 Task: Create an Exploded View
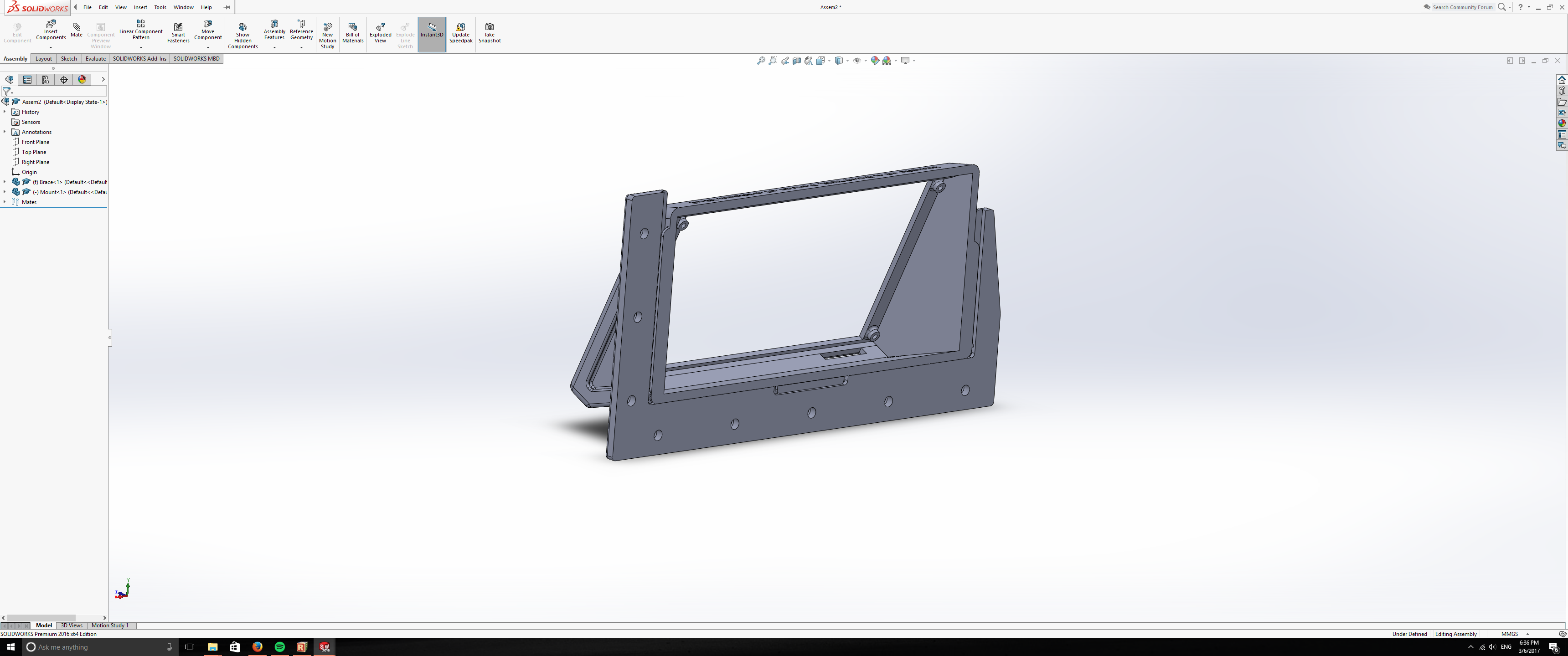pyautogui.click(x=381, y=33)
